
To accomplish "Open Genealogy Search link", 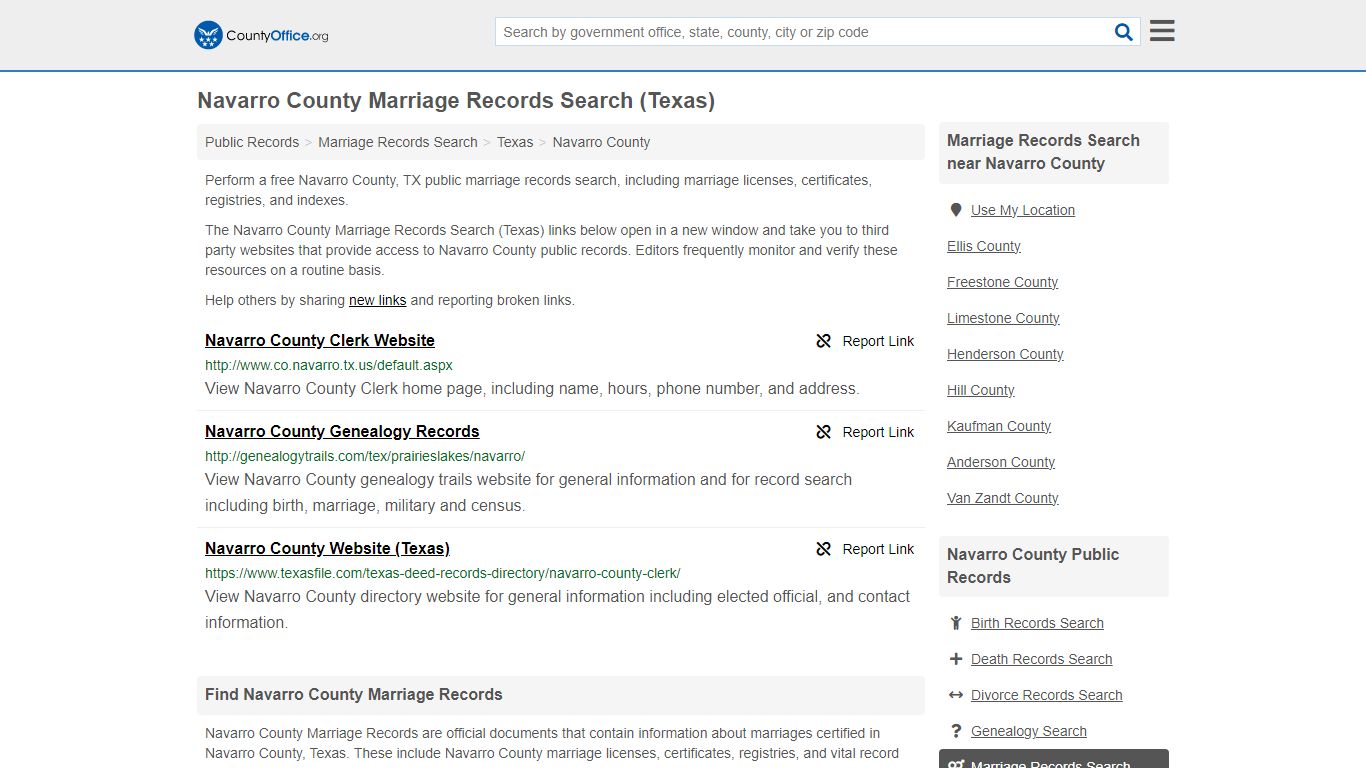I will click(x=1029, y=731).
